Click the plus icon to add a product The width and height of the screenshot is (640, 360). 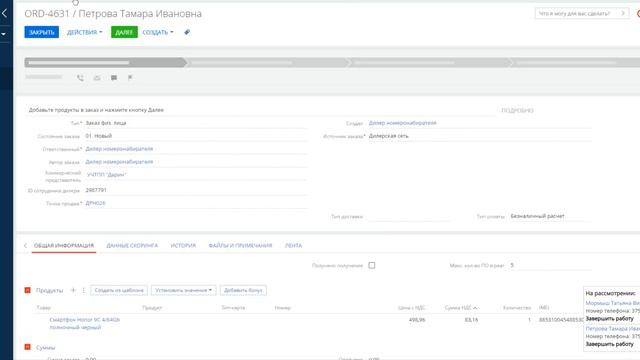click(x=73, y=290)
